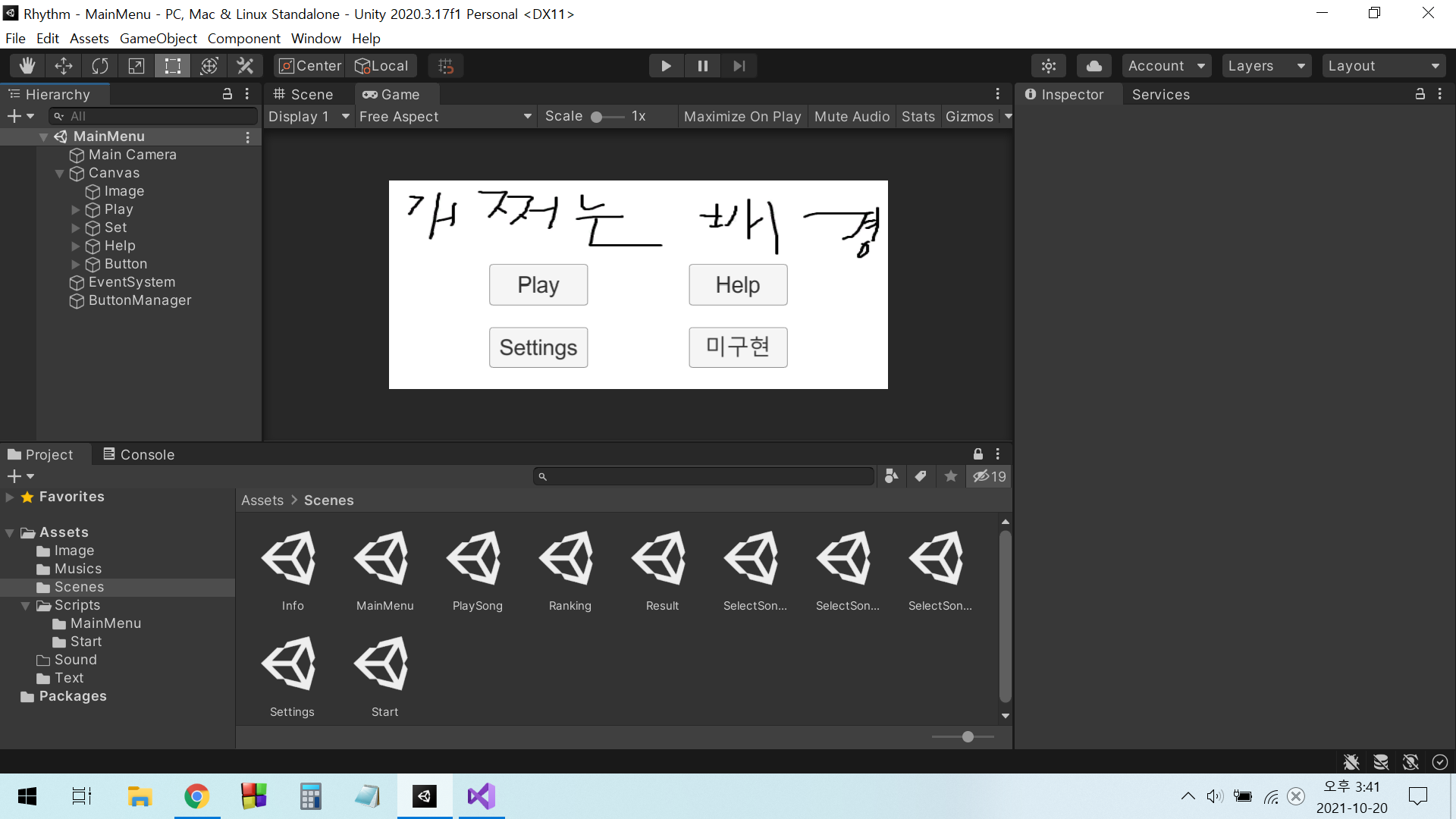The image size is (1456, 819).
Task: Click the Step frame button
Action: [739, 66]
